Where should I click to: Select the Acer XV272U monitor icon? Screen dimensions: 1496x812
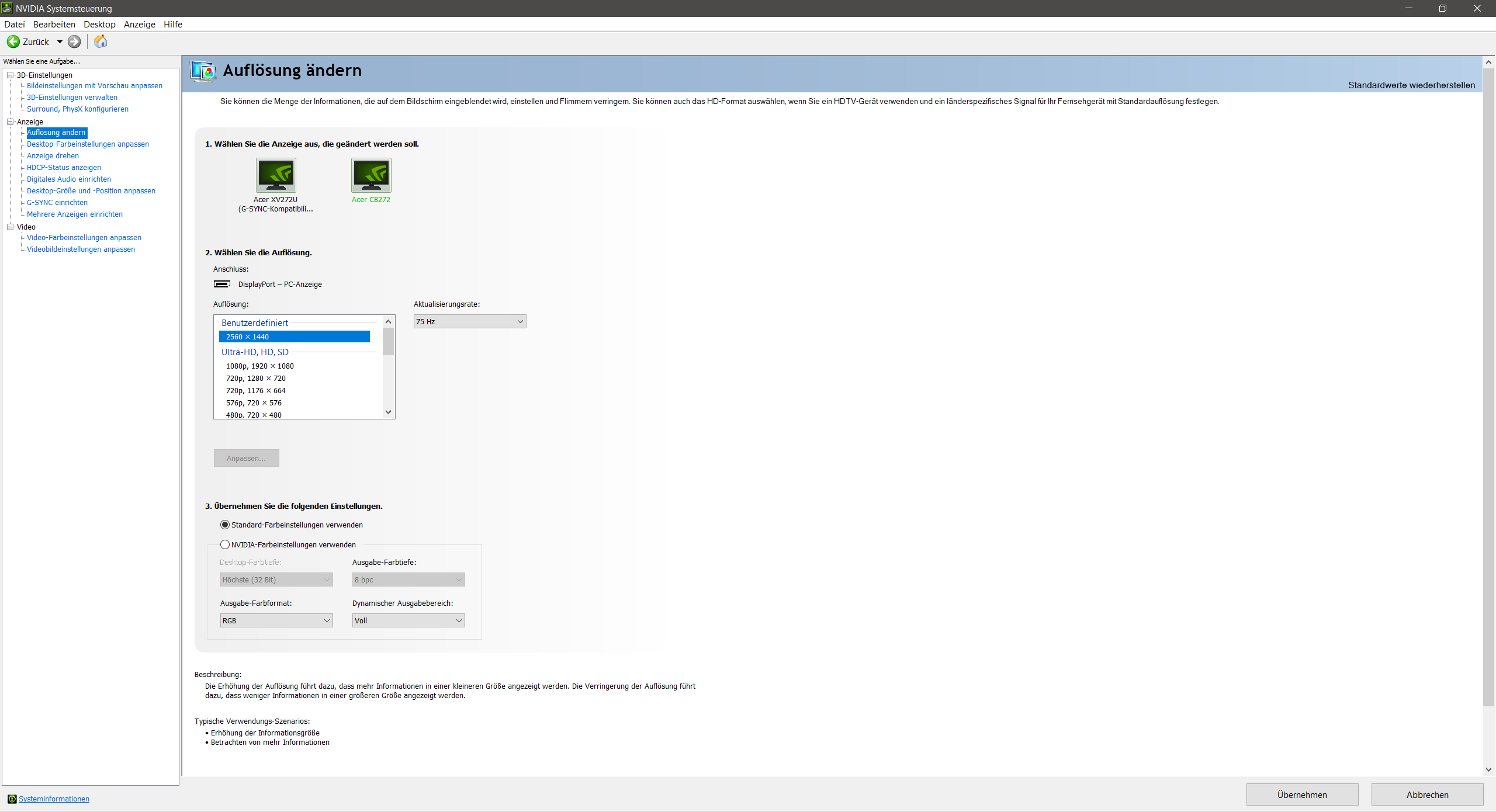[x=276, y=175]
